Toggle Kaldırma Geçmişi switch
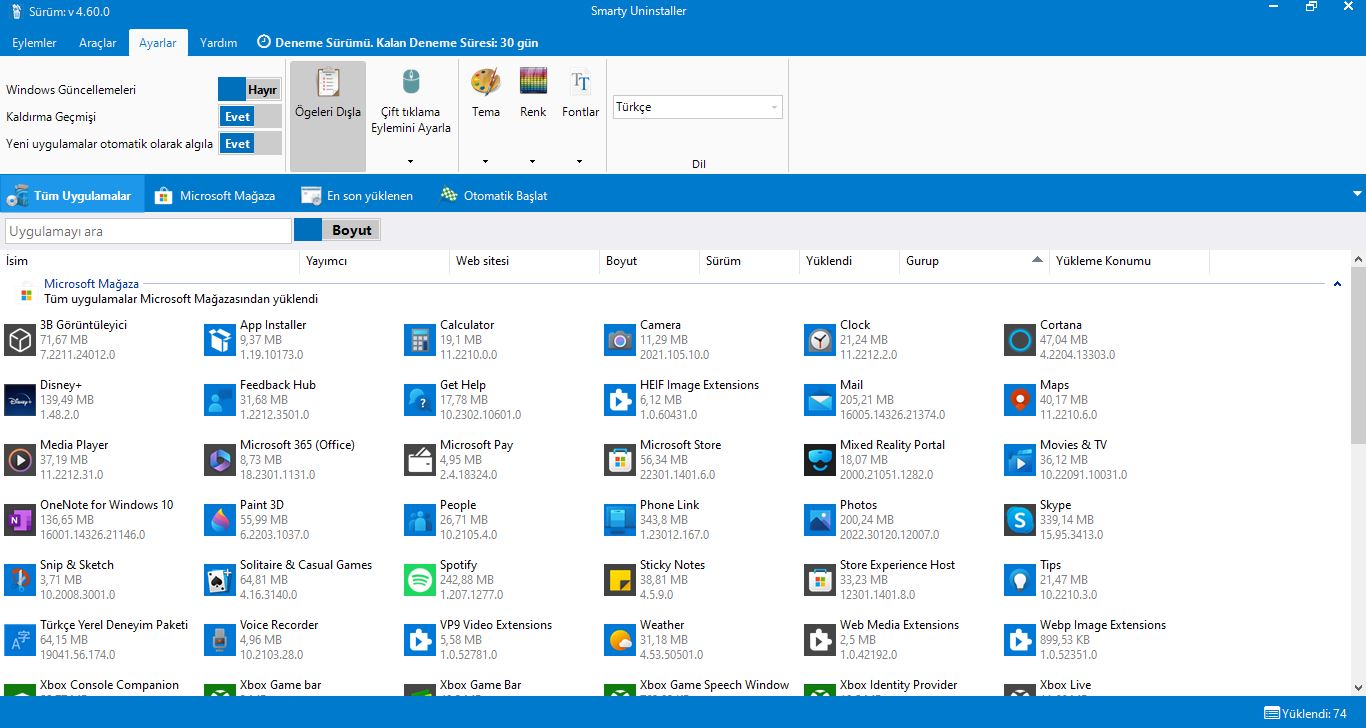 250,116
